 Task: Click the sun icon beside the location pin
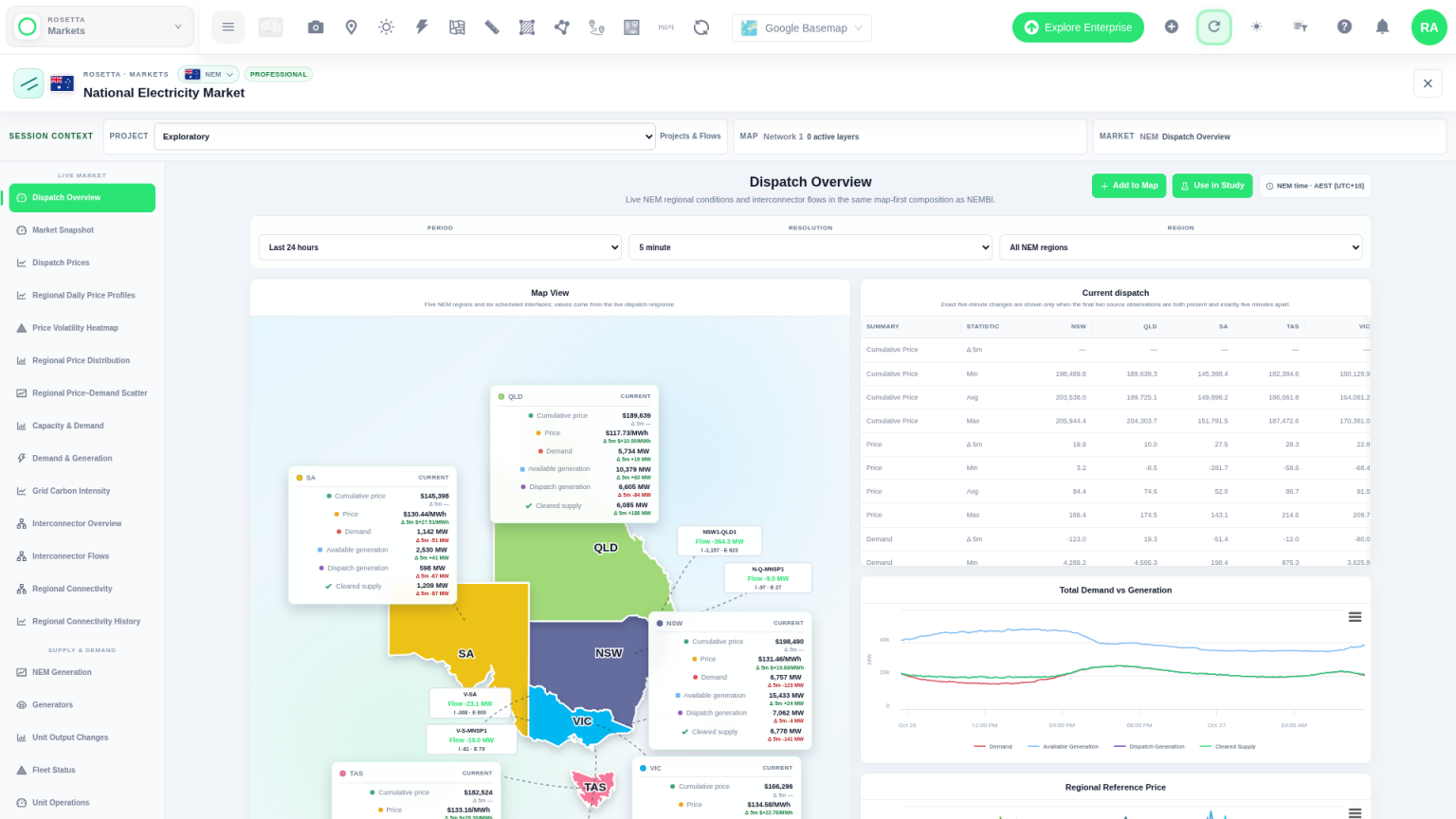(x=386, y=27)
